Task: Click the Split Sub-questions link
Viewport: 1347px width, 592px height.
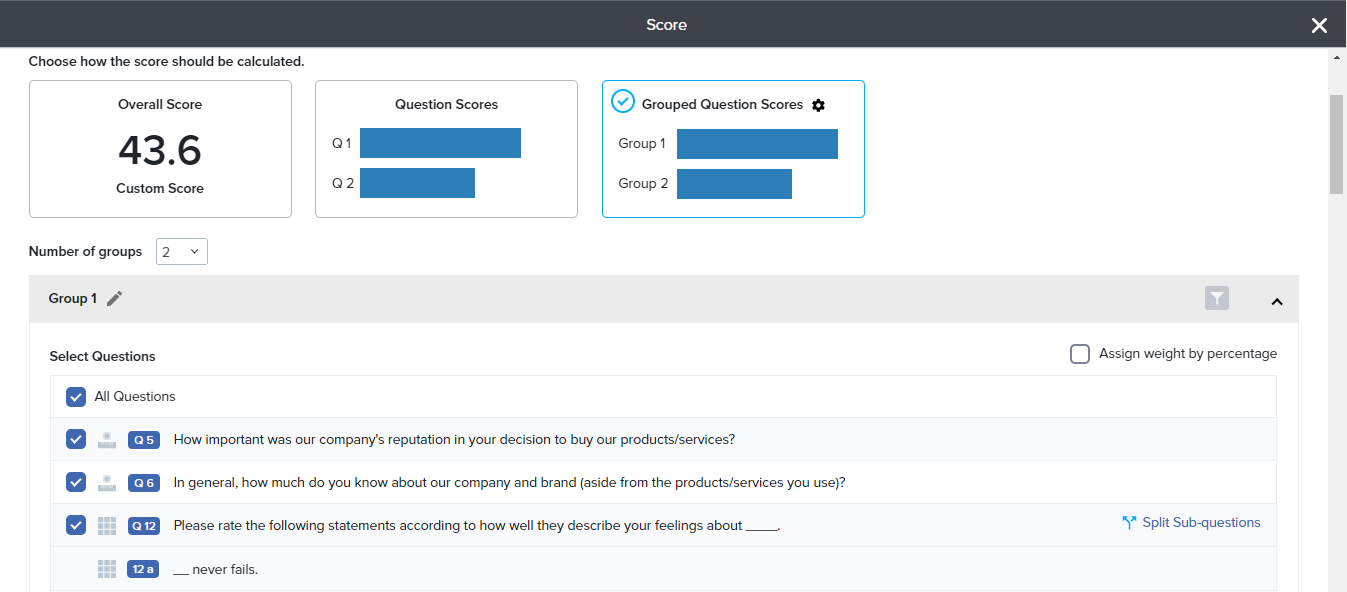Action: 1192,523
